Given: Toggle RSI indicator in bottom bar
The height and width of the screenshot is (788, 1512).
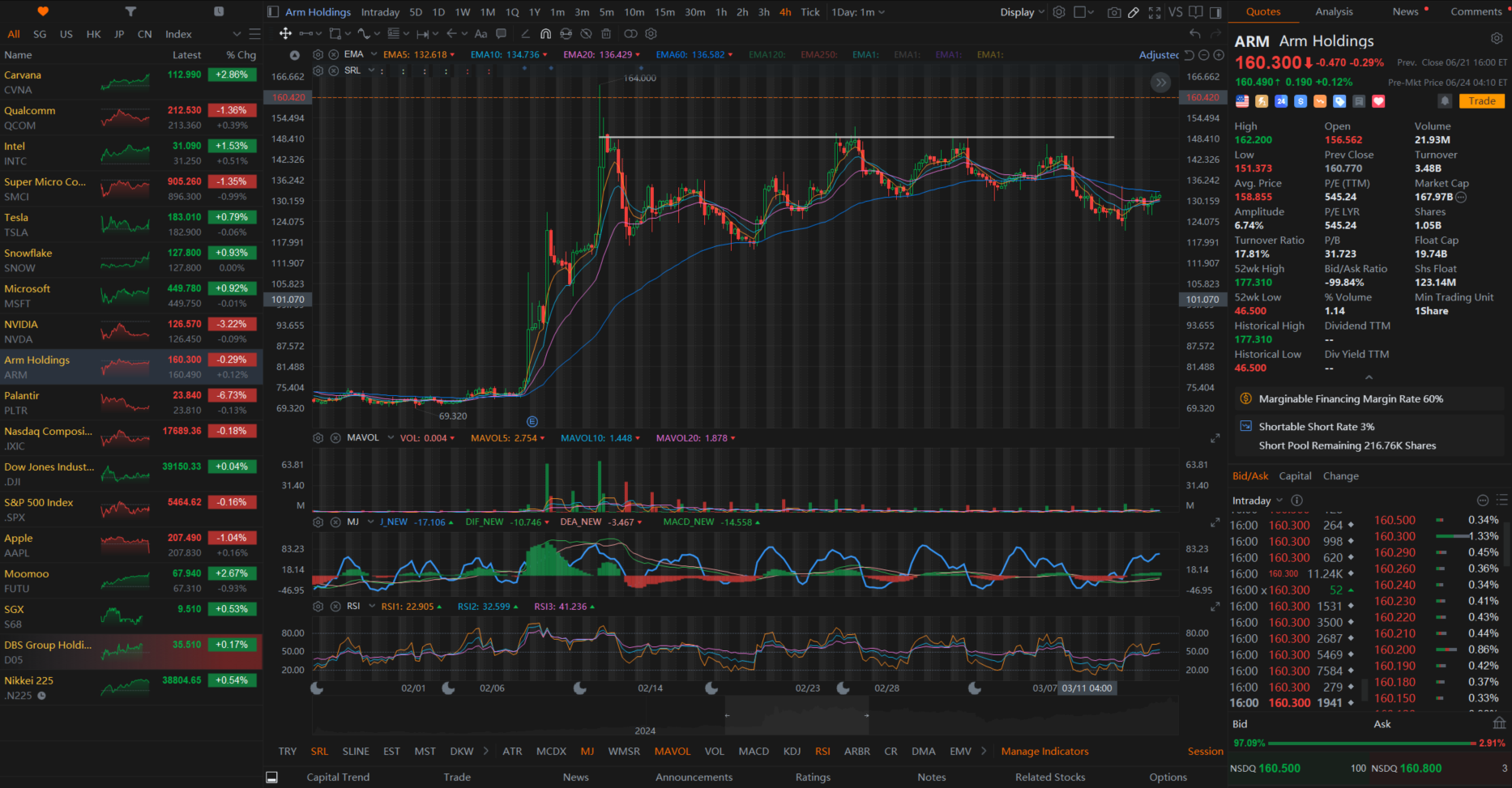Looking at the screenshot, I should (x=822, y=752).
